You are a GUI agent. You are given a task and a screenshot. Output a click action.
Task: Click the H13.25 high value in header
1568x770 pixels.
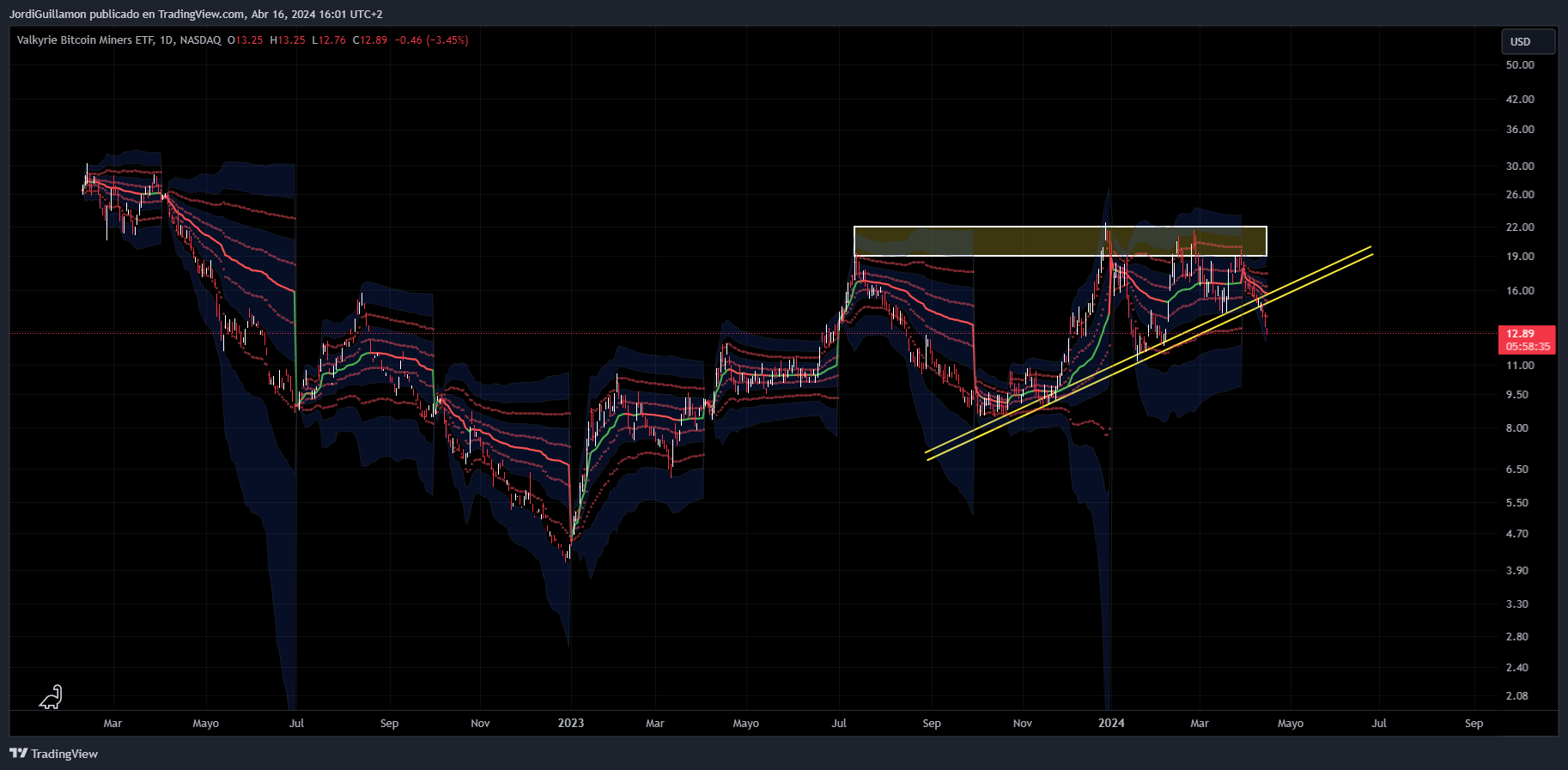tap(288, 40)
